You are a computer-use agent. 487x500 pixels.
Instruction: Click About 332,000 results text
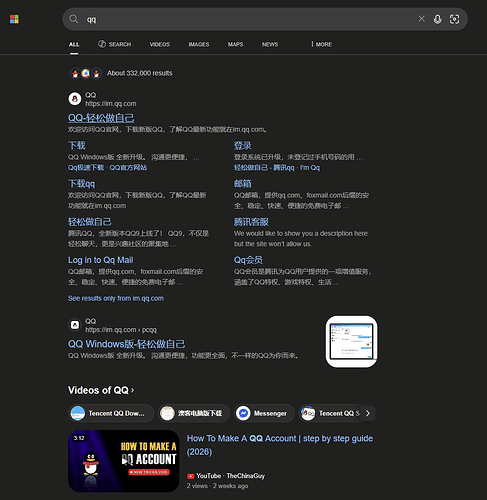pos(140,73)
